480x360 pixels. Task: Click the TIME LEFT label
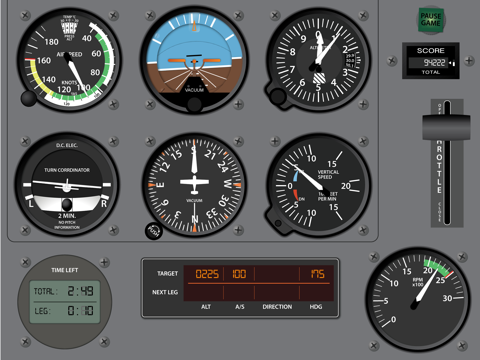point(65,270)
